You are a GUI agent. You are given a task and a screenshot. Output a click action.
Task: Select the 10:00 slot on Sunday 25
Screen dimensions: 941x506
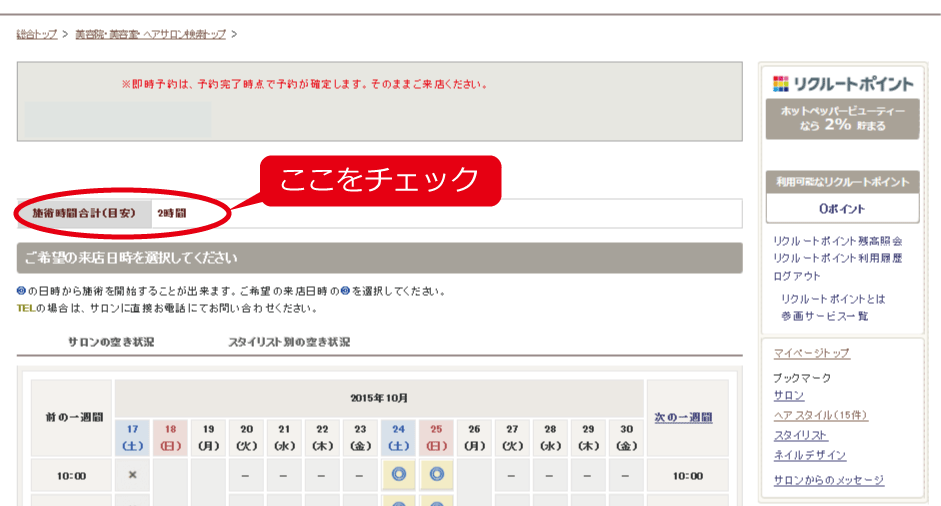(x=437, y=475)
